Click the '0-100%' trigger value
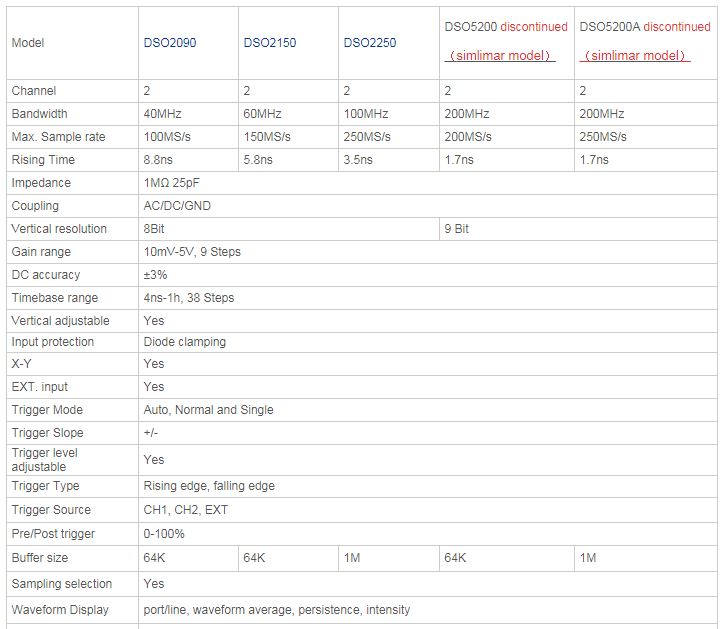Viewport: 720px width, 629px height. coord(164,534)
